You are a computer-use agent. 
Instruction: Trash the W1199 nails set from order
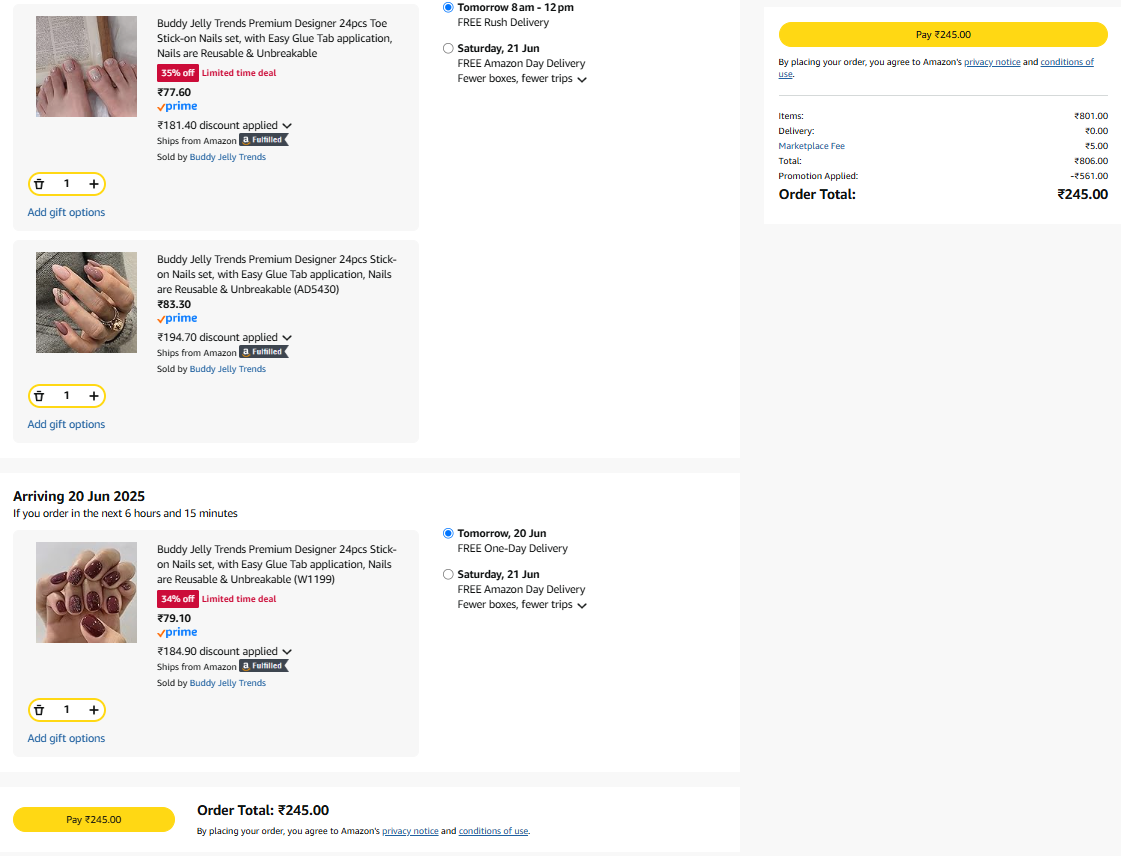pyautogui.click(x=39, y=710)
